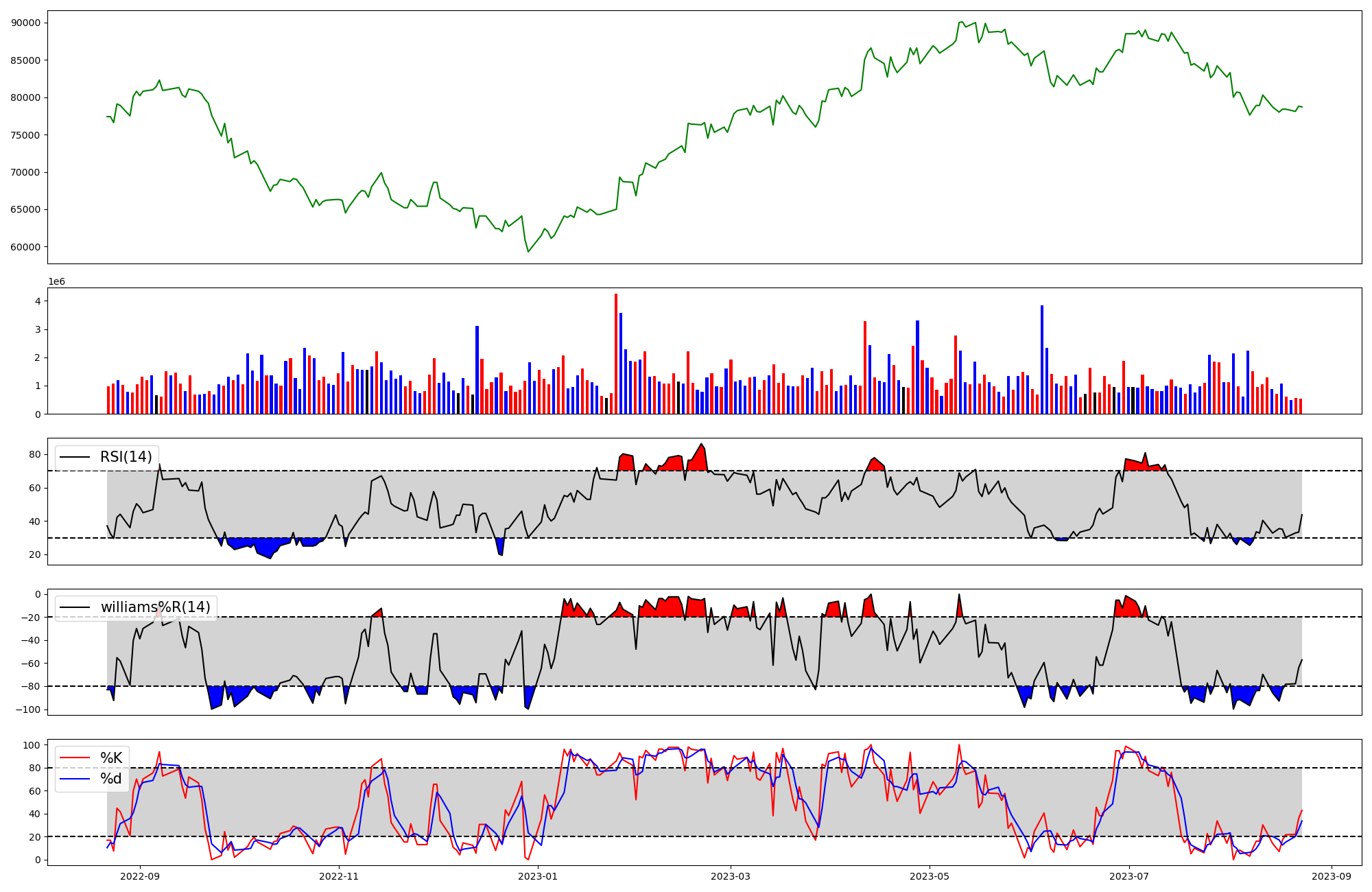The image size is (1372, 892).
Task: Click the tallest red volume bar
Action: [x=616, y=353]
